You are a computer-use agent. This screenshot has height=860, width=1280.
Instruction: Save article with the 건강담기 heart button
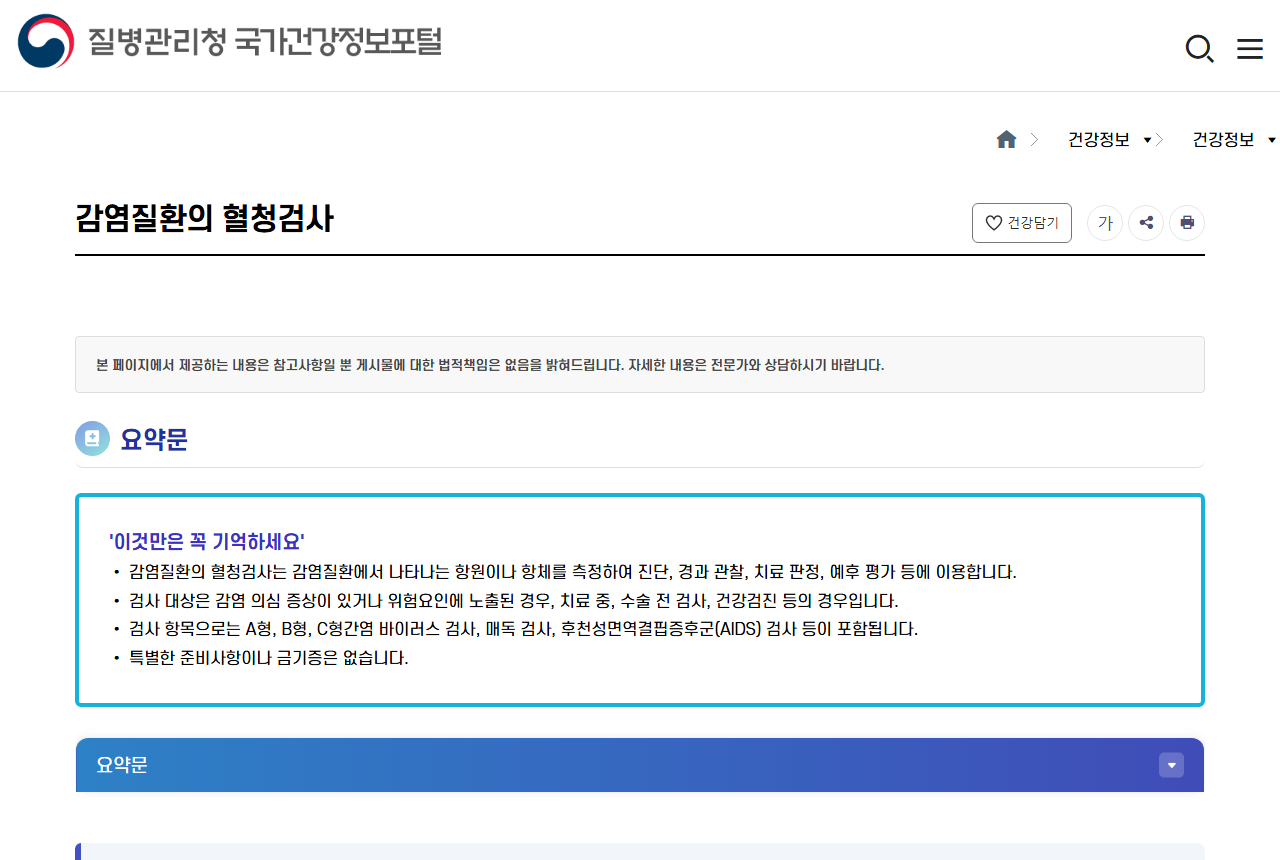pos(1022,223)
